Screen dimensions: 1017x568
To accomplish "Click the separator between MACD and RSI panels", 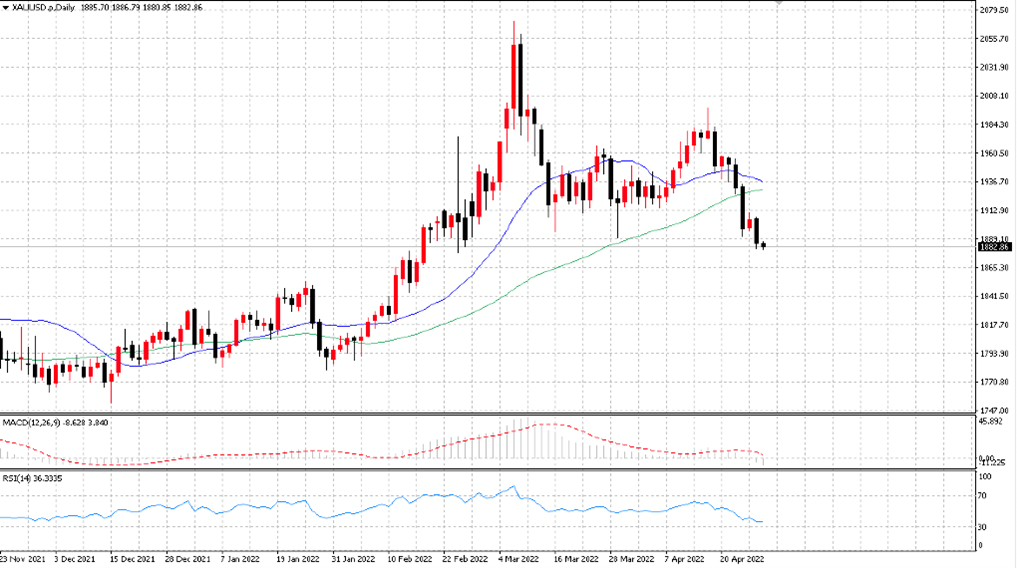I will coord(487,469).
